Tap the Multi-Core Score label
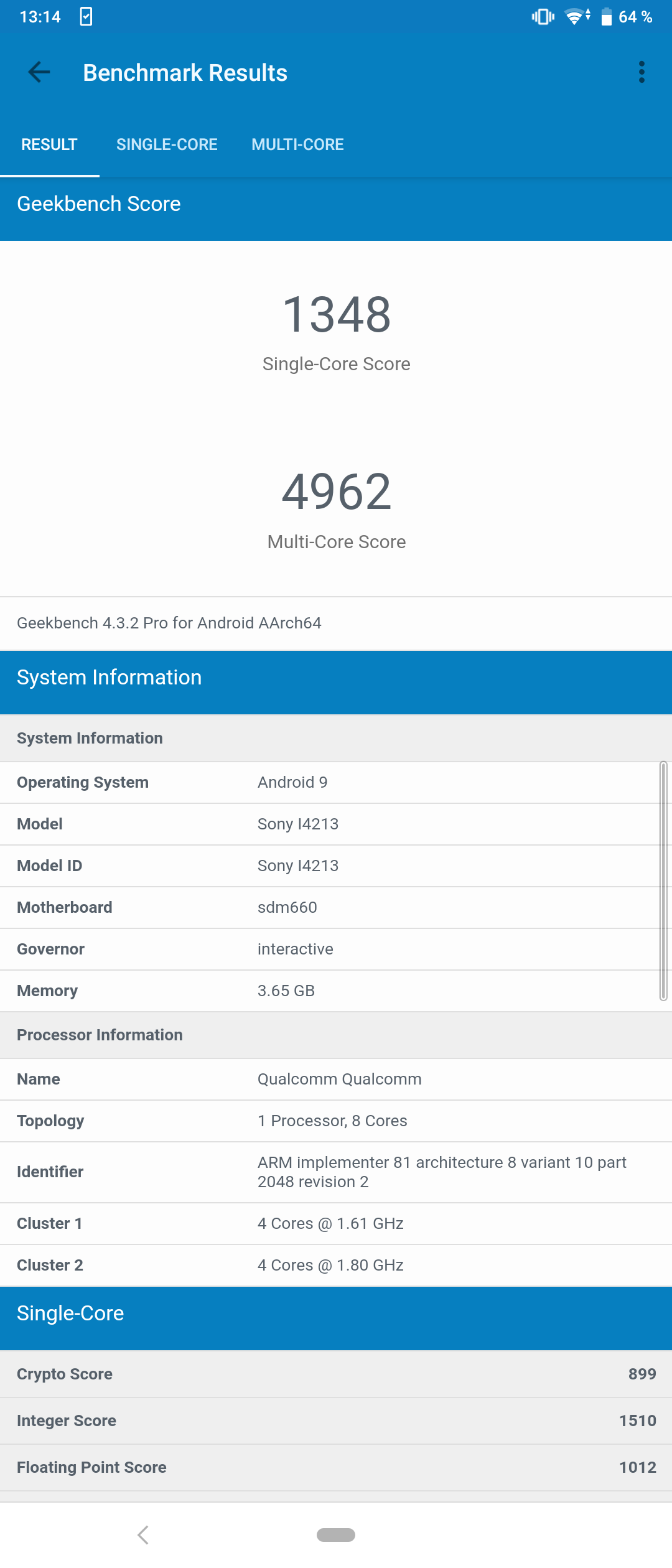This screenshot has height=1568, width=672. [337, 542]
